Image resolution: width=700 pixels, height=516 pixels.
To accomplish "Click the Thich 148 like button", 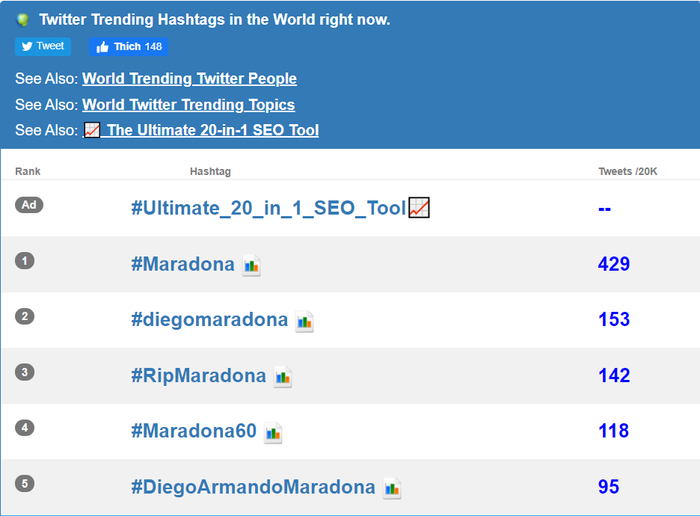I will coord(129,46).
